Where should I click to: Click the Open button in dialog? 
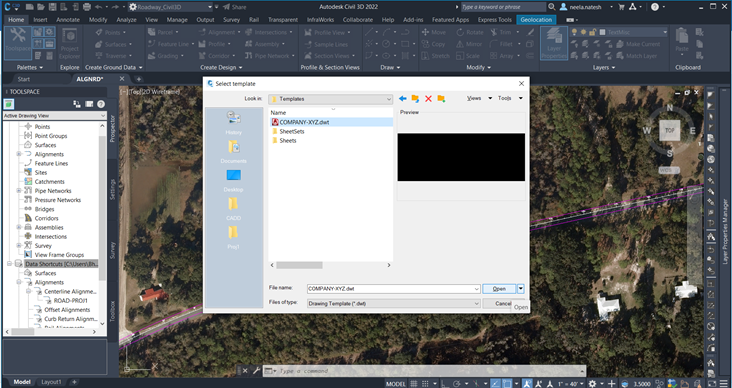[x=499, y=289]
